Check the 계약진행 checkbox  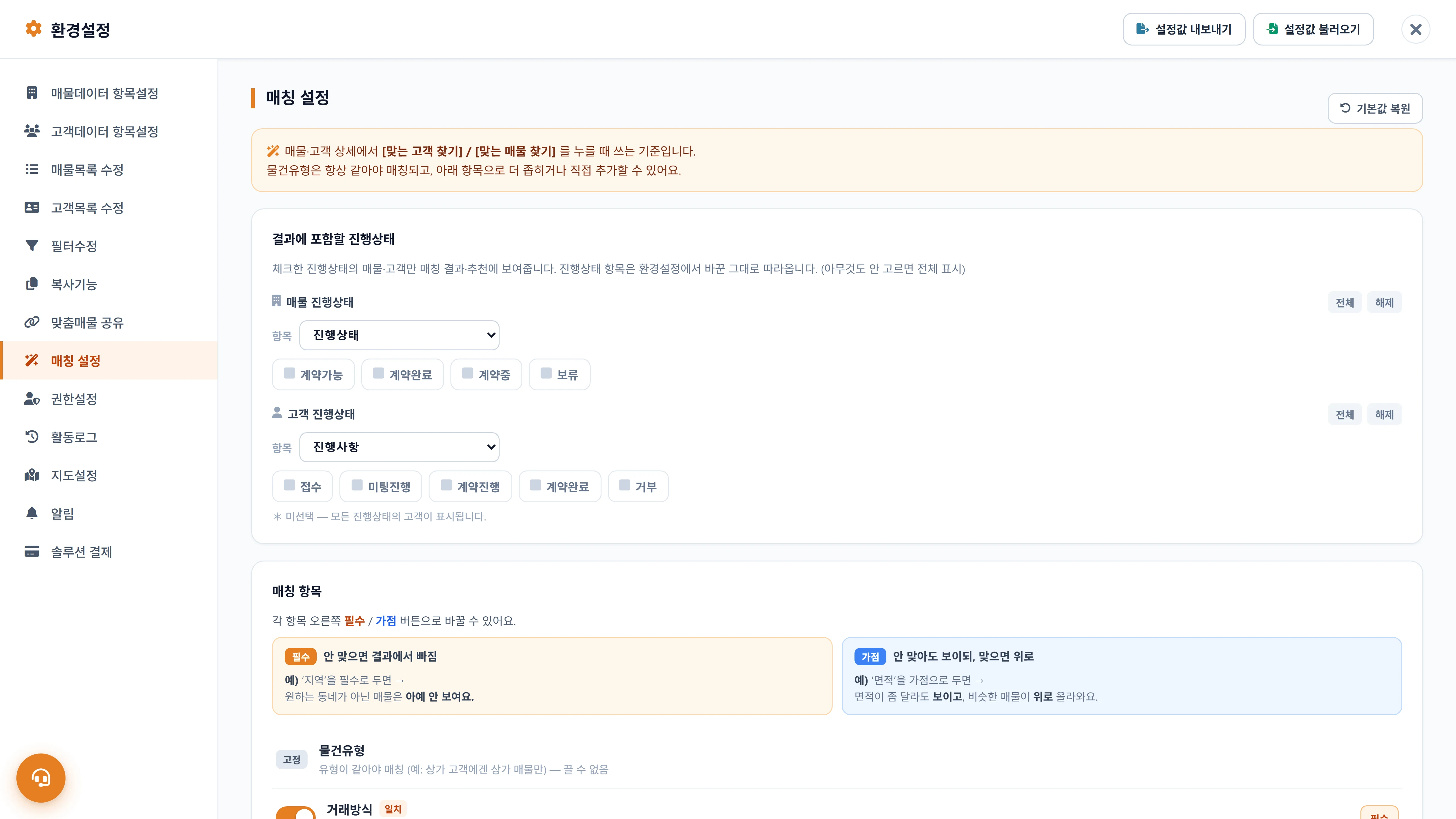447,485
